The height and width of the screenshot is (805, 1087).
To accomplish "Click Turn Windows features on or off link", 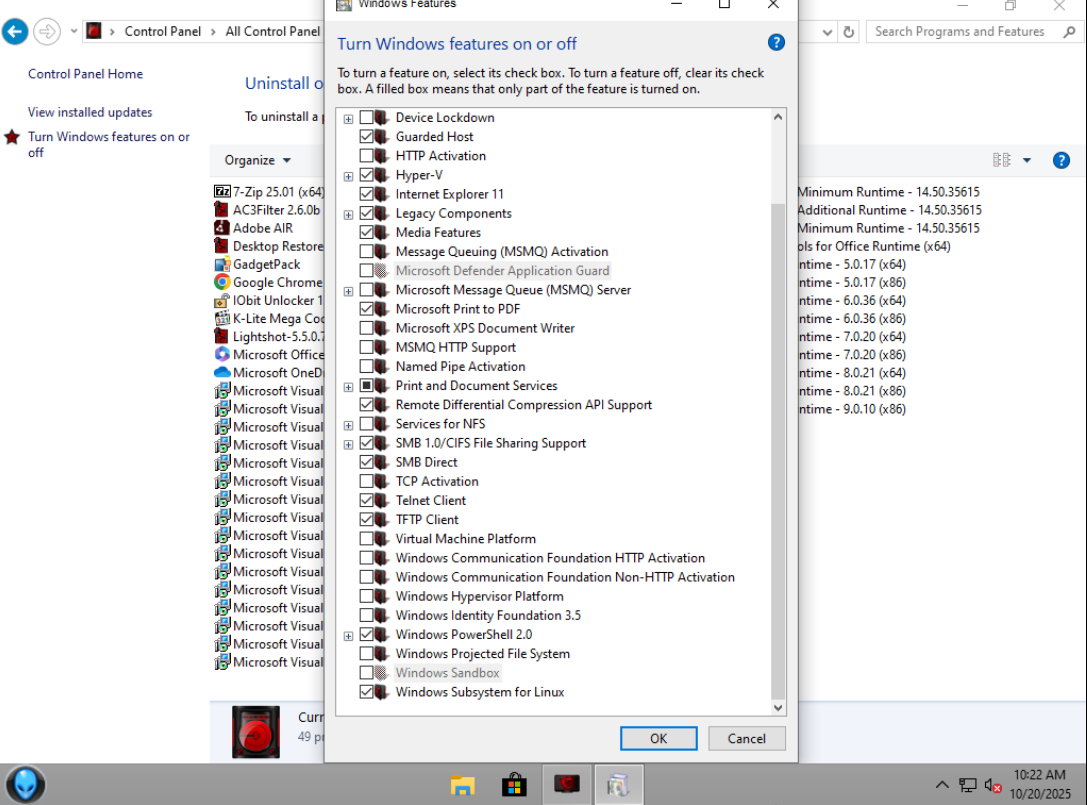I will [109, 144].
